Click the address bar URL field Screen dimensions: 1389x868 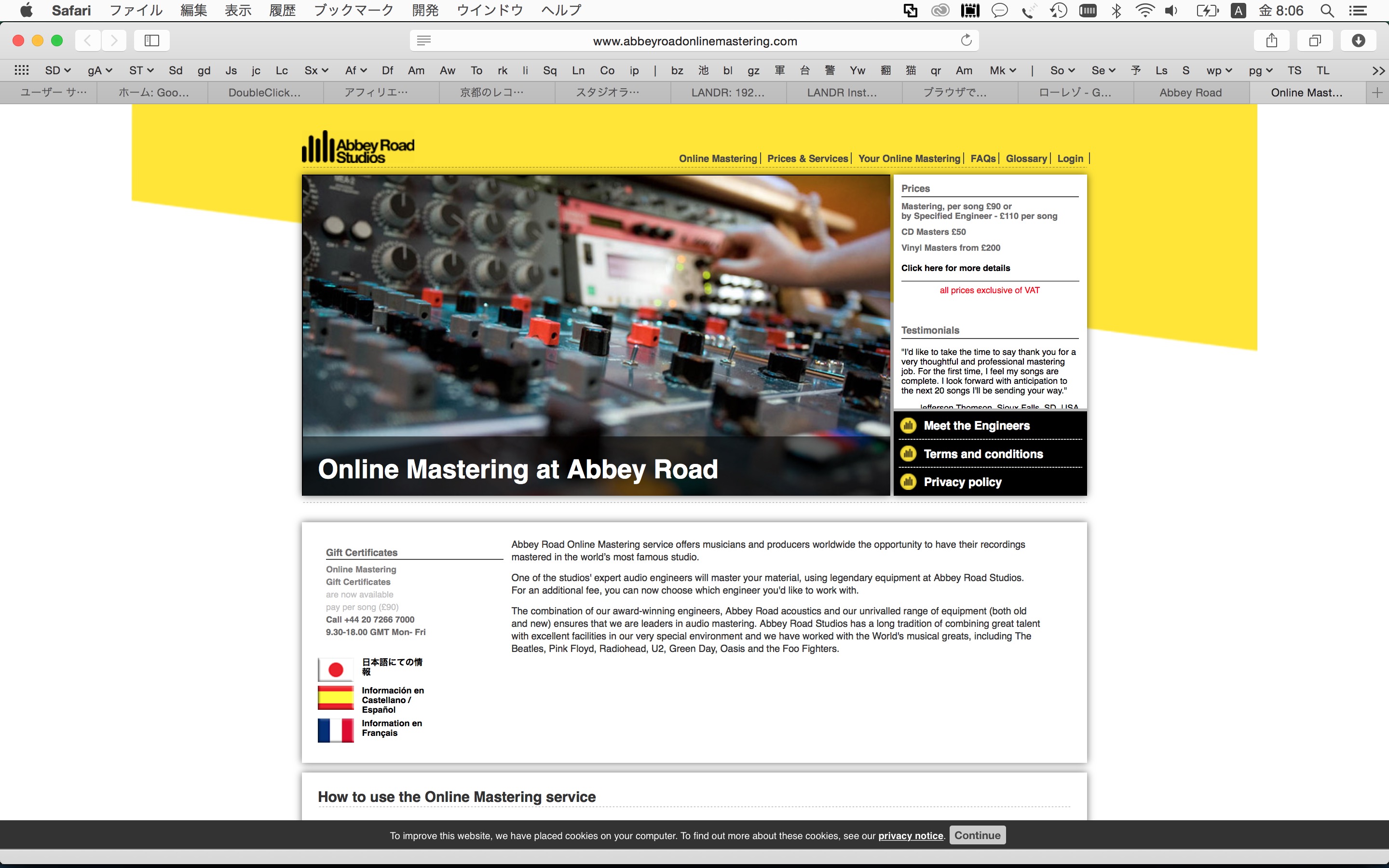click(694, 41)
